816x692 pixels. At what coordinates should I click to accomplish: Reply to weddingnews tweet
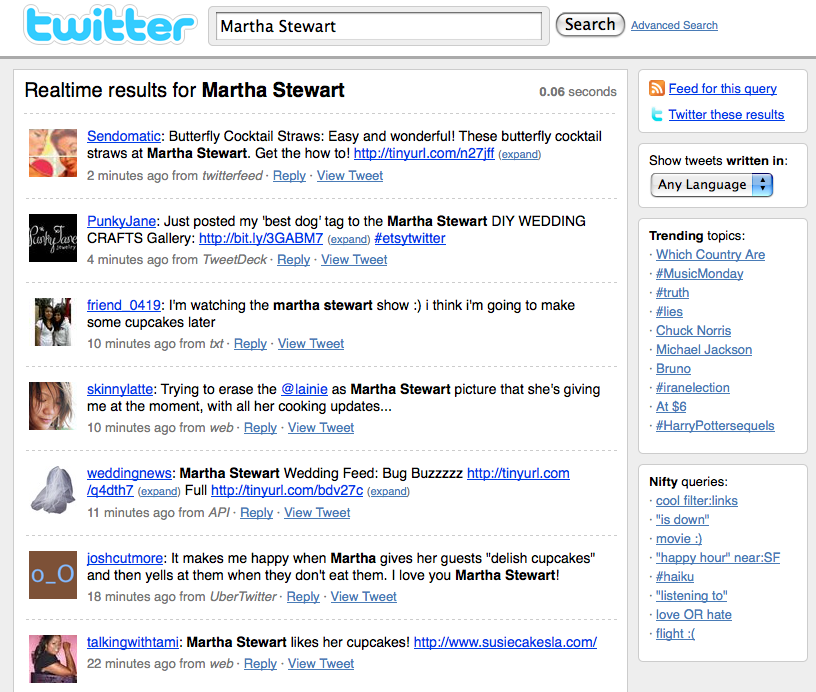257,512
